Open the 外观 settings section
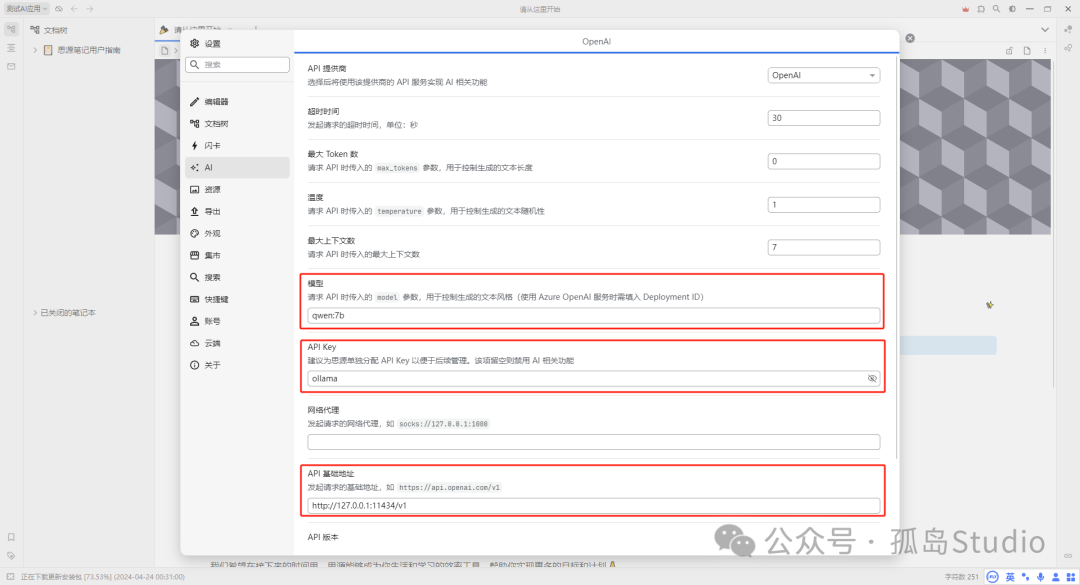Screen dimensions: 1080x585 [237, 234]
